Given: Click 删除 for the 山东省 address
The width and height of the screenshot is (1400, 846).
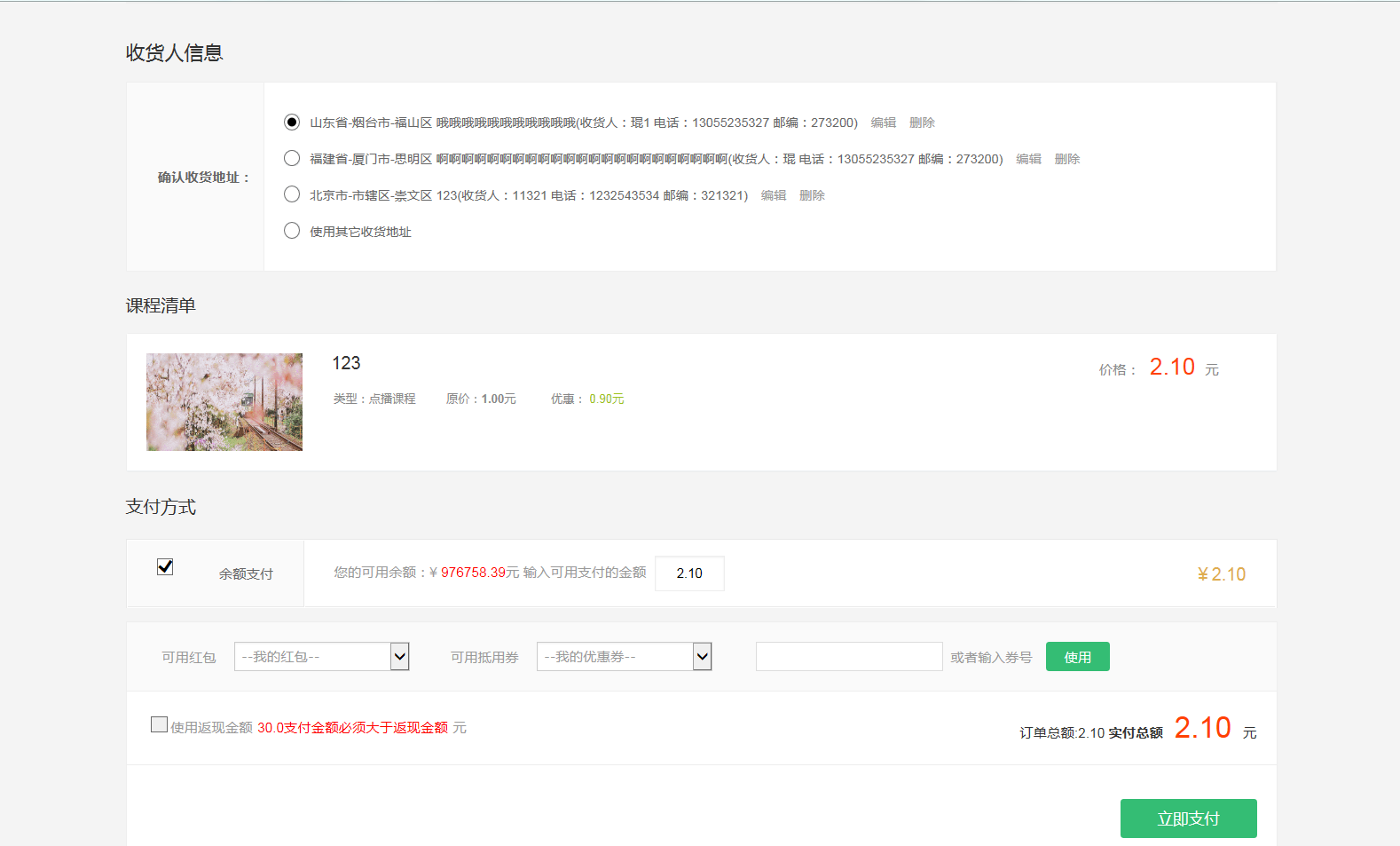Looking at the screenshot, I should point(922,123).
